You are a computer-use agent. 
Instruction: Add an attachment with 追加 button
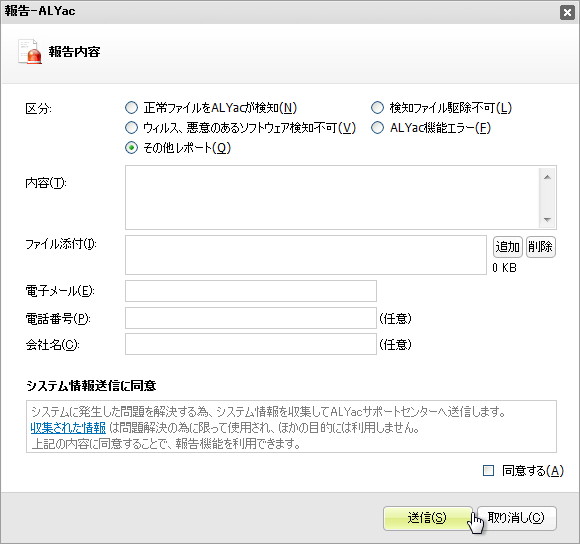(x=508, y=247)
